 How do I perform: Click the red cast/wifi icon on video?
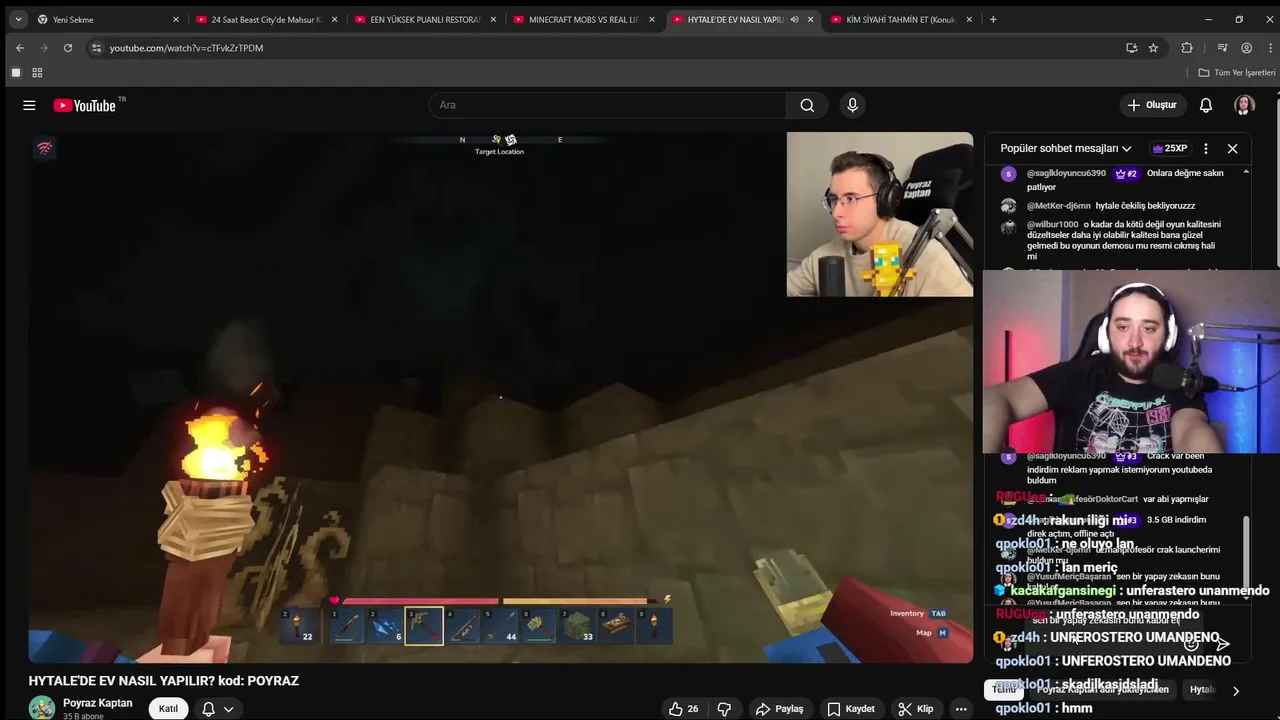[45, 148]
